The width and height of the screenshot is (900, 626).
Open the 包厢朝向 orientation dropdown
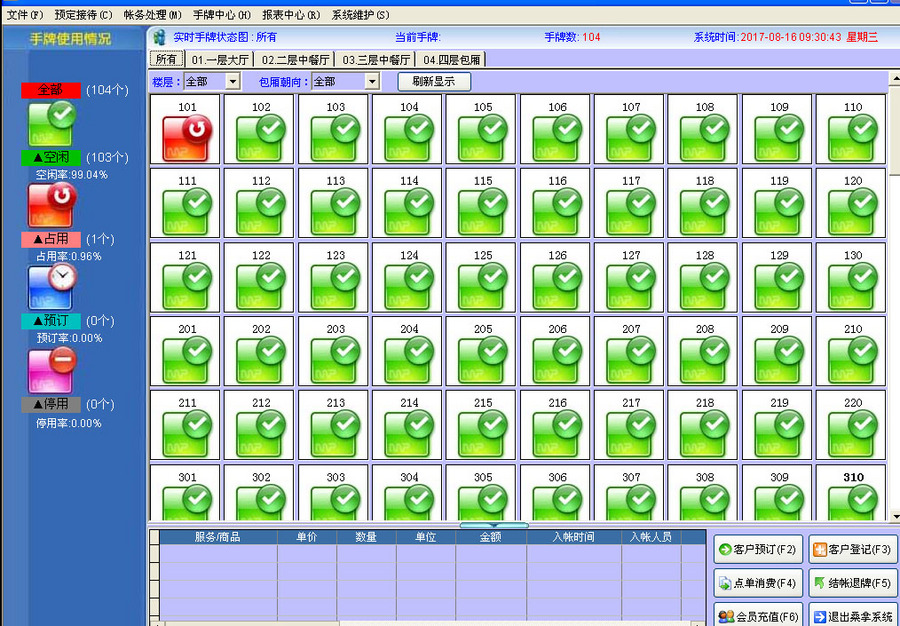[372, 82]
